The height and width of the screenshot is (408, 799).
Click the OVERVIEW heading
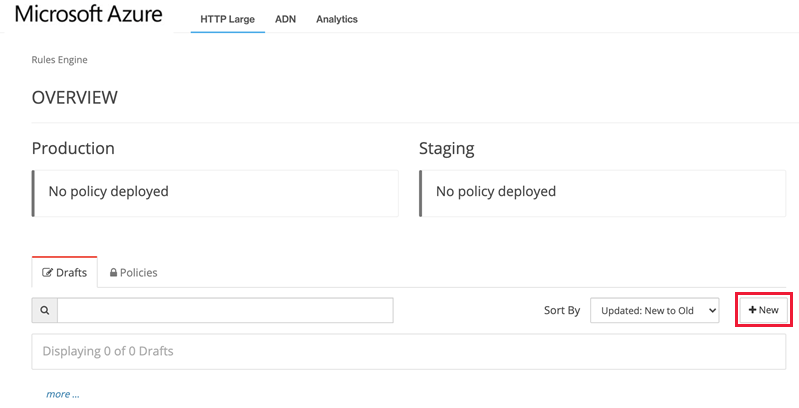coord(75,97)
